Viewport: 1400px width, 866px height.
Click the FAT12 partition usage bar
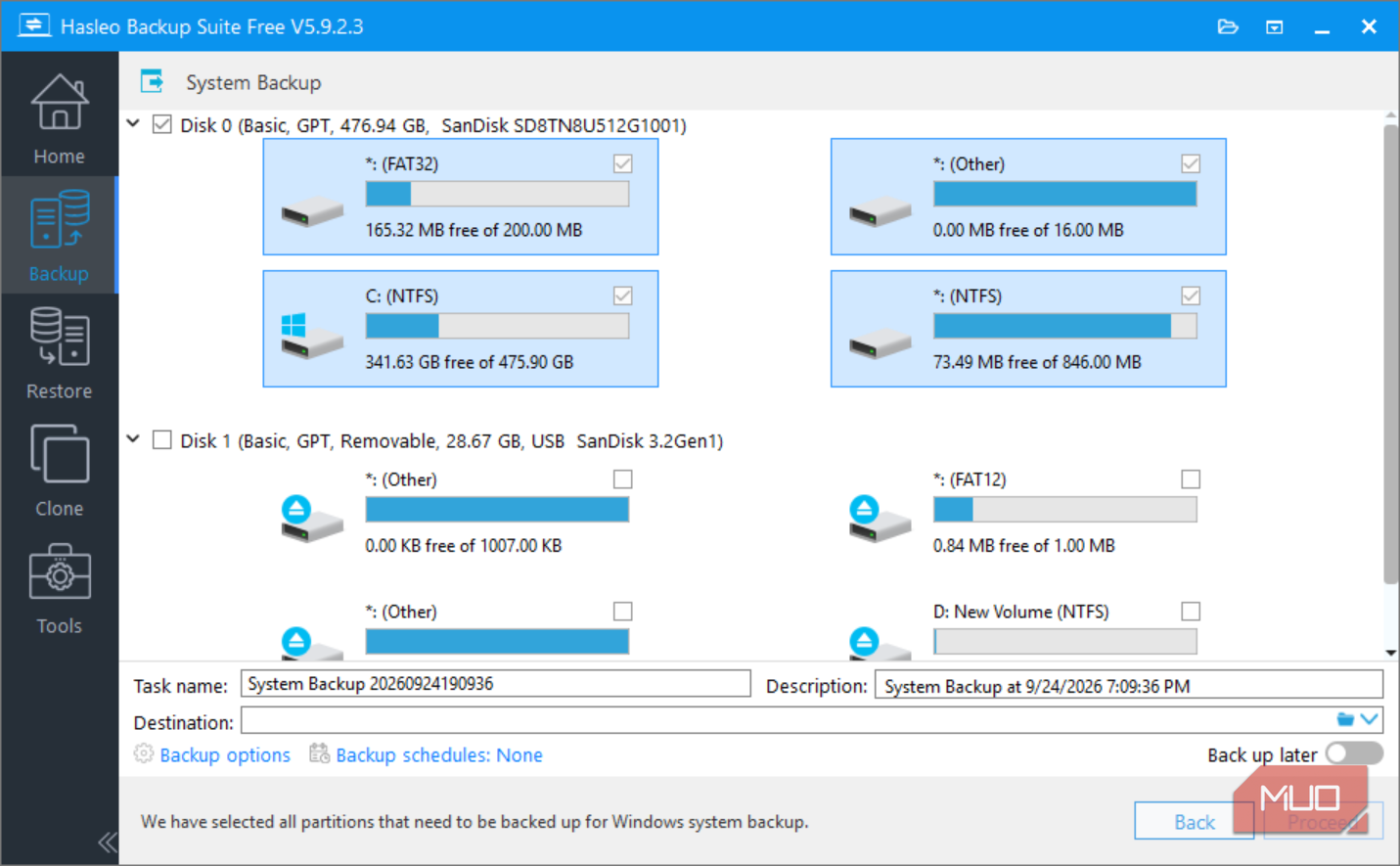point(1064,509)
